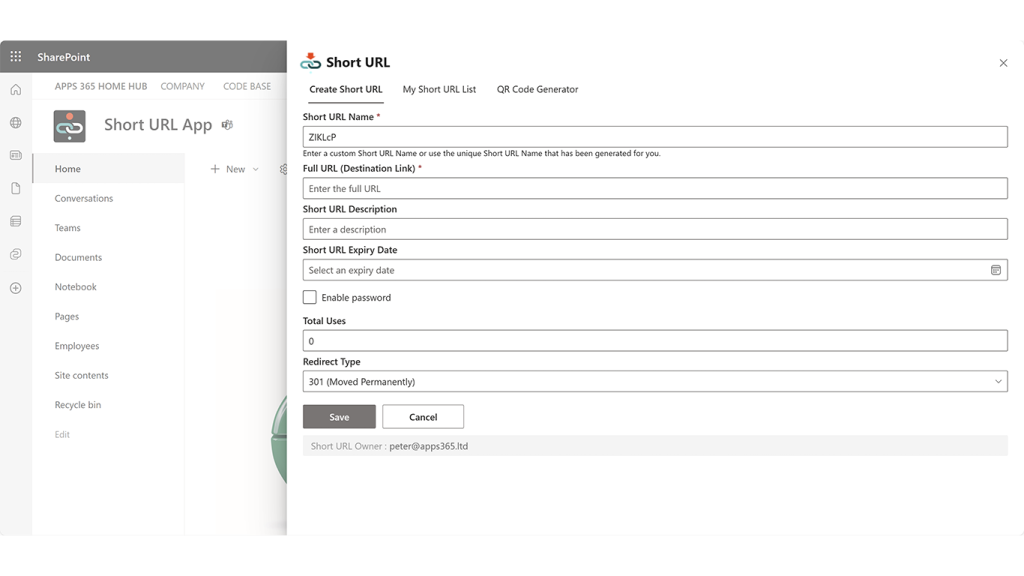Click the Save button

(339, 417)
